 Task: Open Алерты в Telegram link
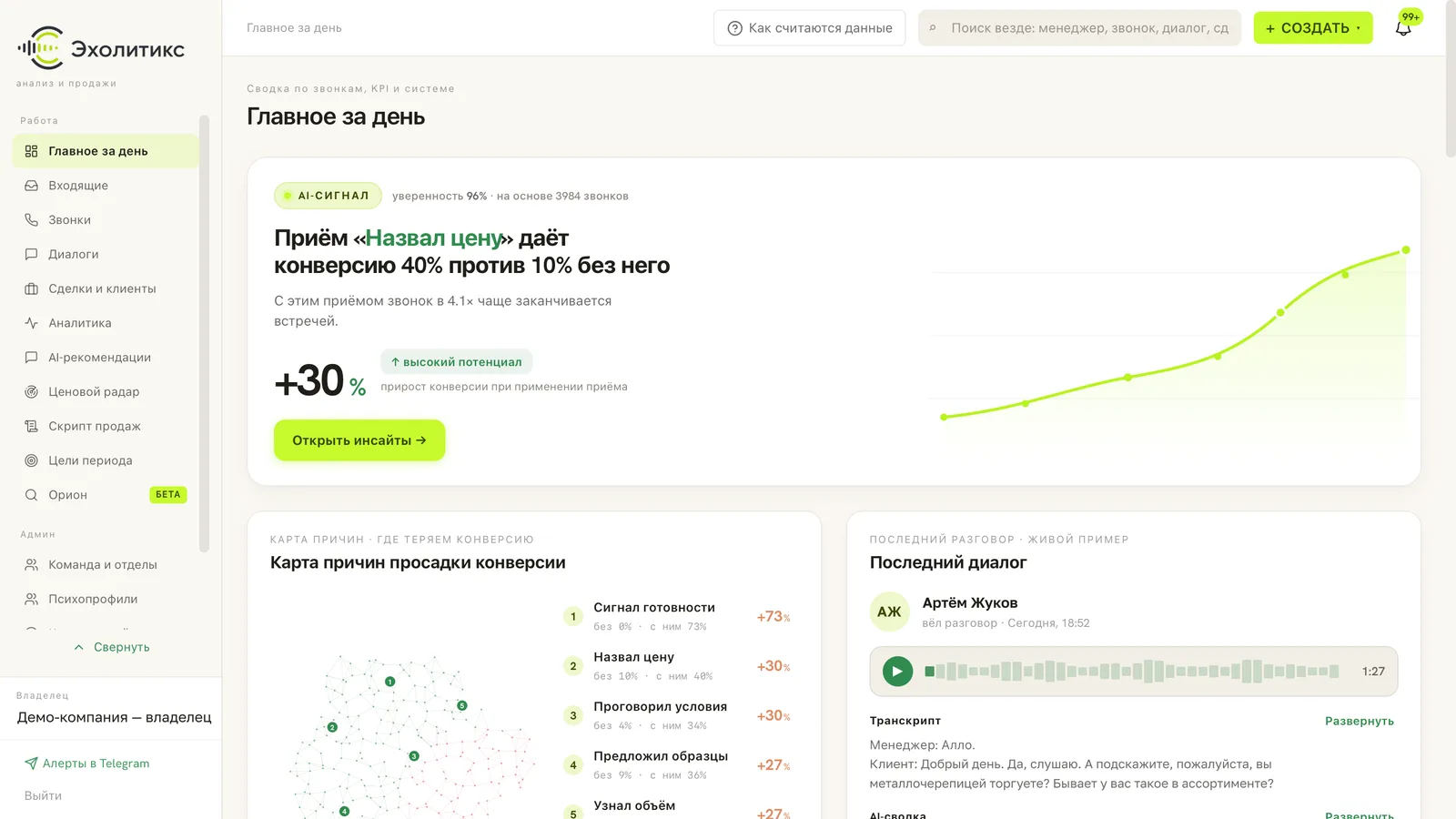point(87,763)
